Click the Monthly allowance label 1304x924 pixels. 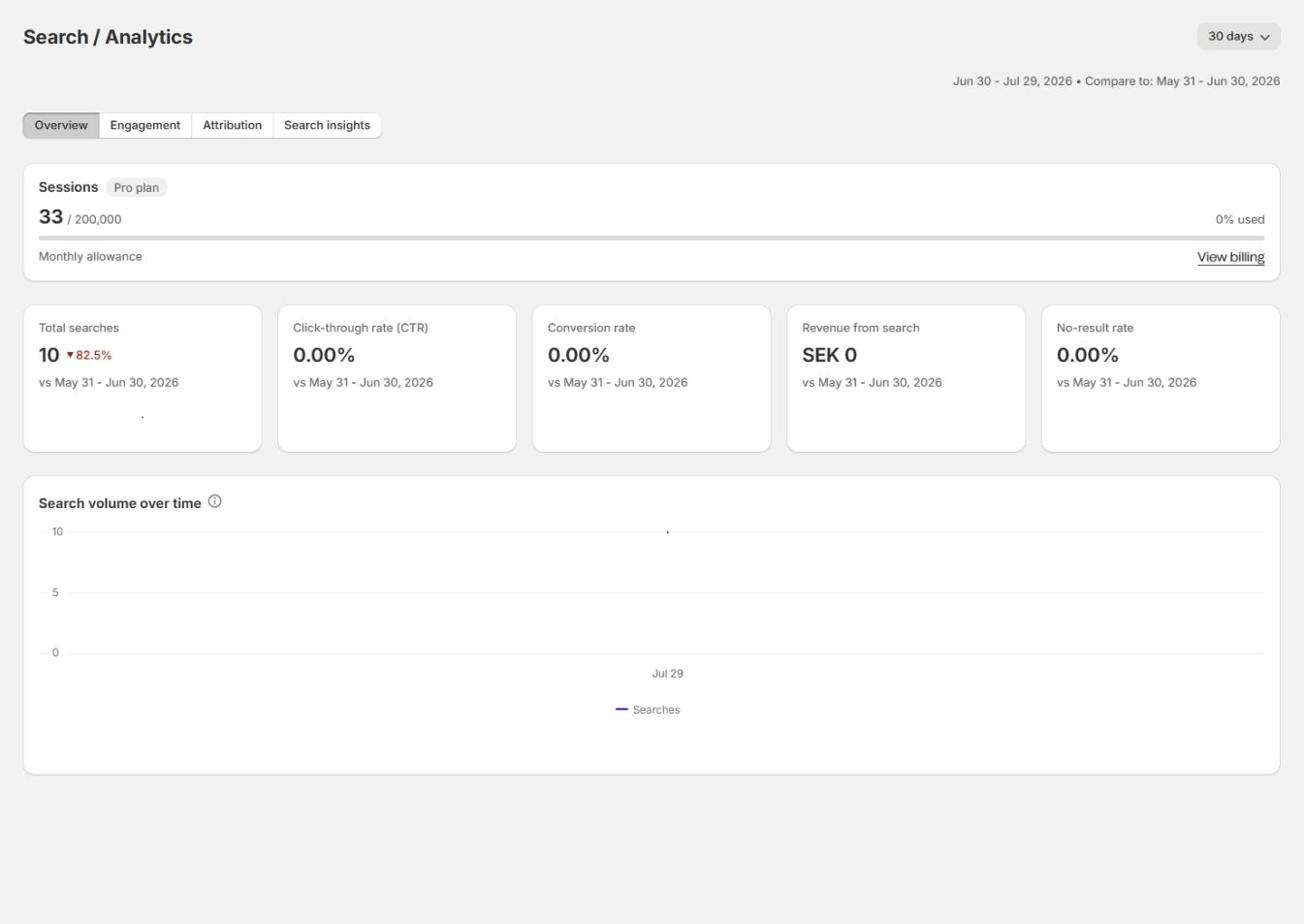tap(90, 256)
